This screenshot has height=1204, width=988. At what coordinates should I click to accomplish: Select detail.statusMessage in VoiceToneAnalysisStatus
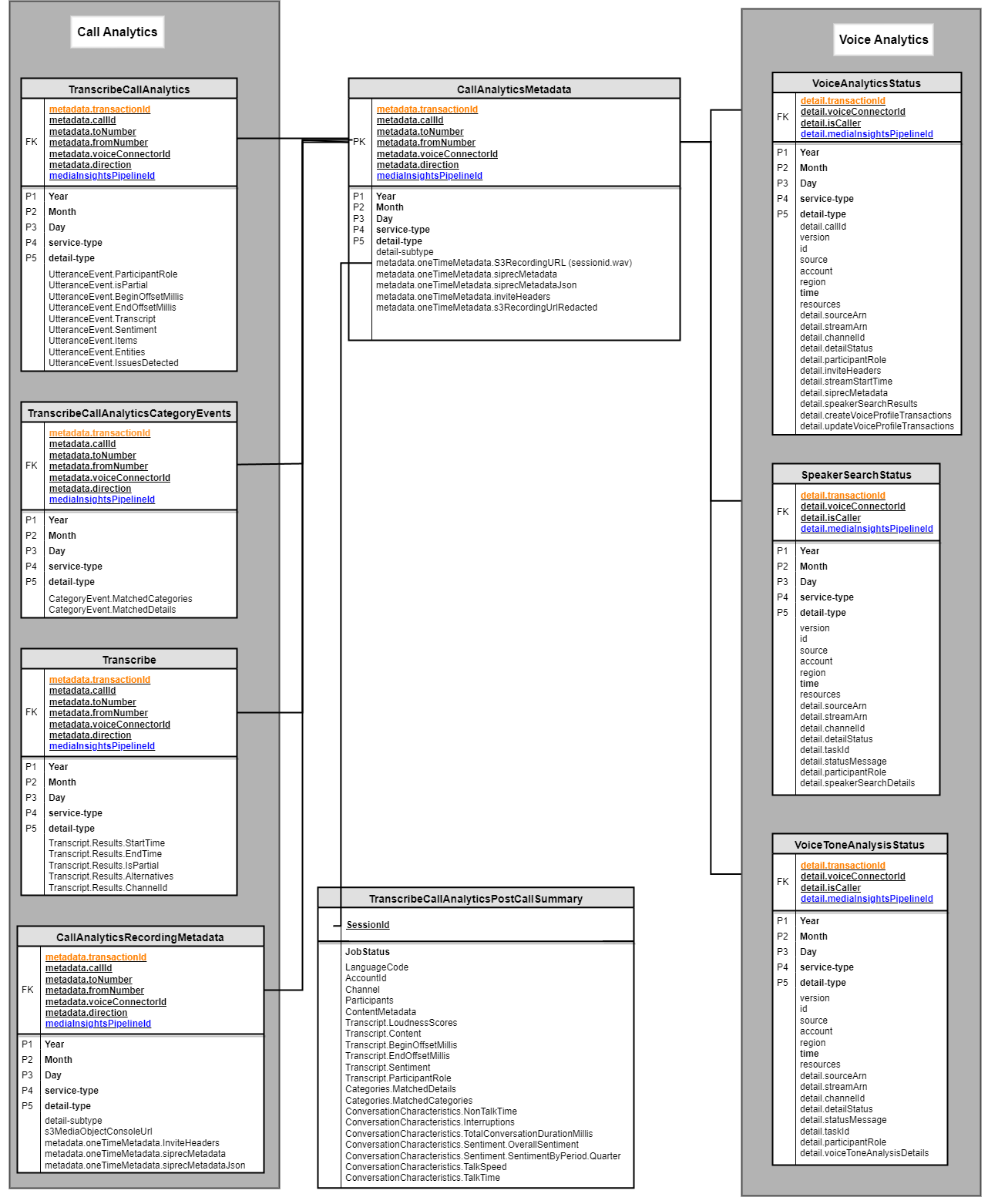(x=843, y=1120)
